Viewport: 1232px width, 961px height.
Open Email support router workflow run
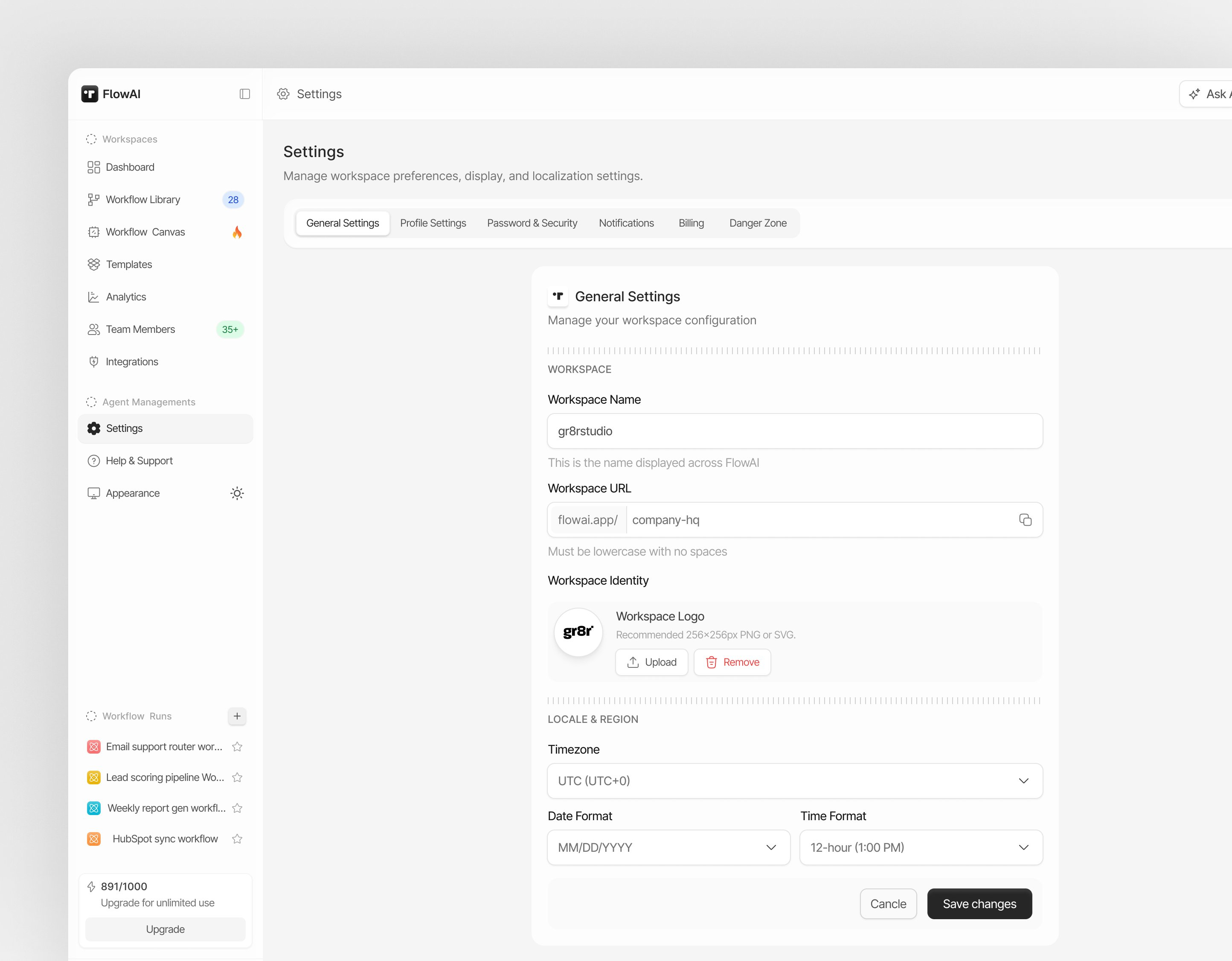coord(155,746)
